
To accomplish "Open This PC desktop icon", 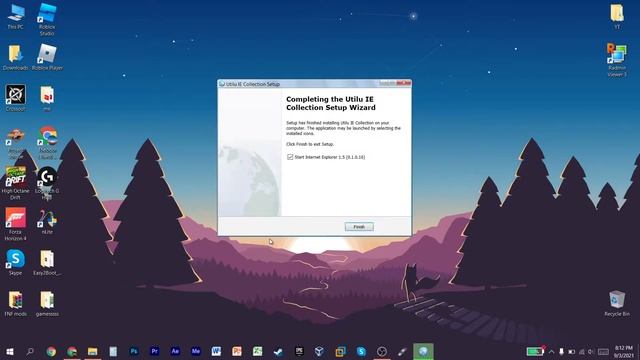I will point(16,17).
